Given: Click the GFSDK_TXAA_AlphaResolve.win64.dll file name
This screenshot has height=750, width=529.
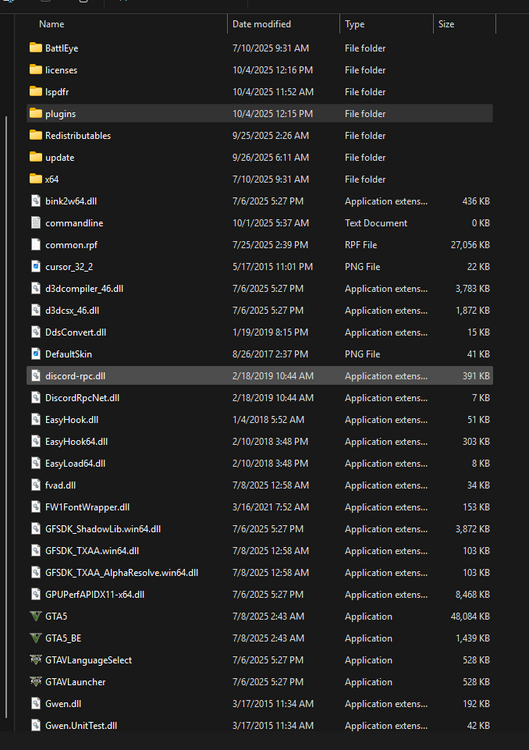Looking at the screenshot, I should pyautogui.click(x=121, y=573).
